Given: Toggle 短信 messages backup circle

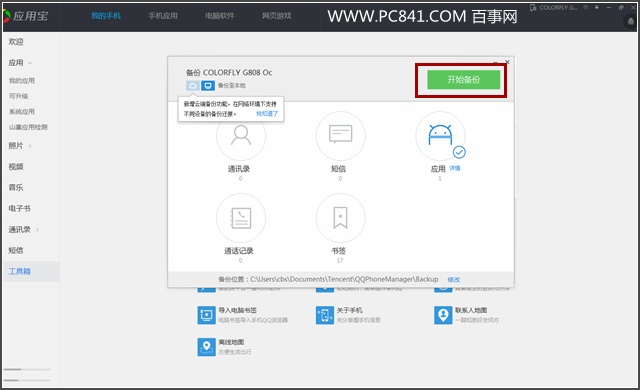Looking at the screenshot, I should point(340,136).
